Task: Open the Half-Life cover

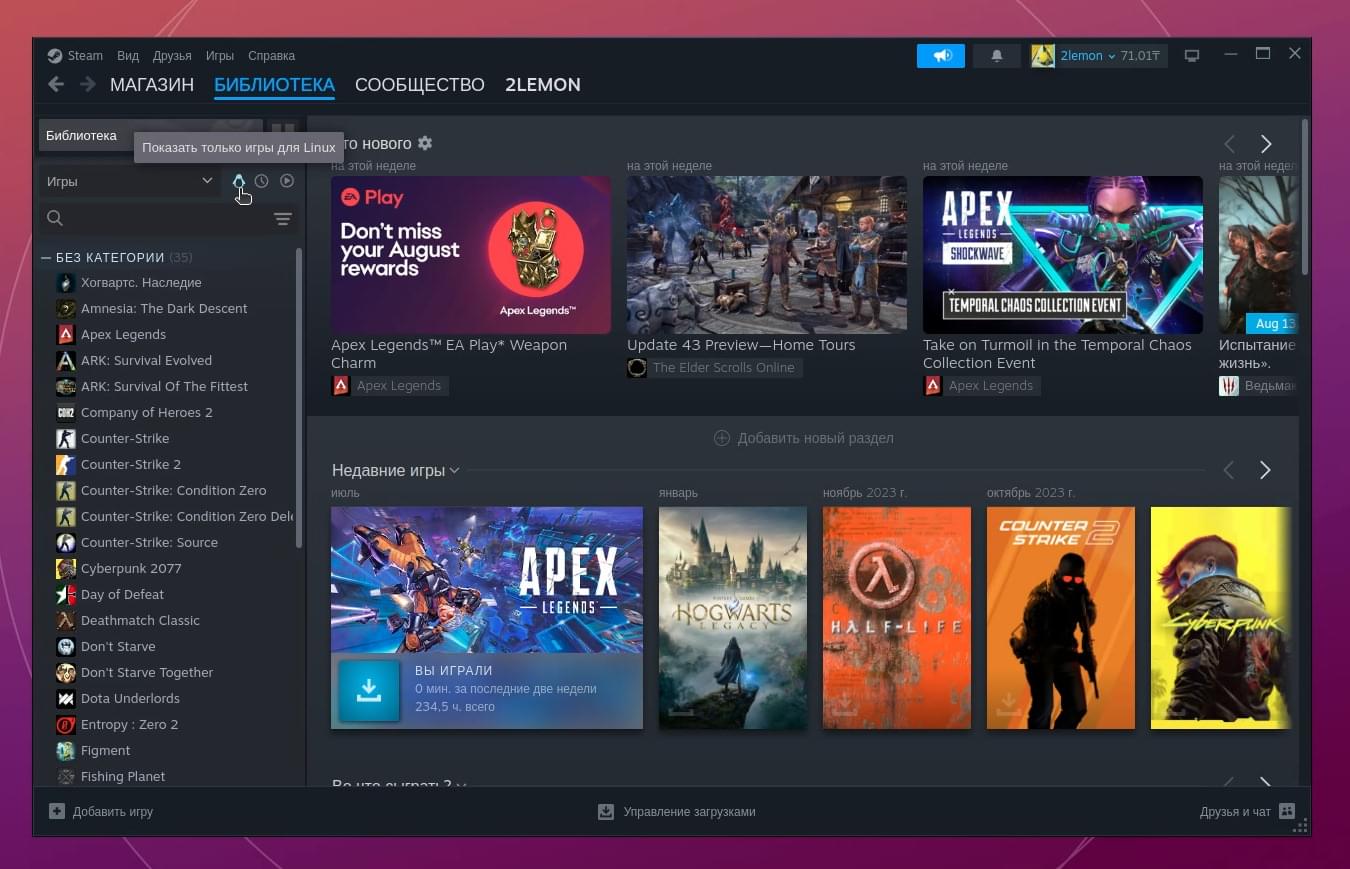Action: click(897, 618)
